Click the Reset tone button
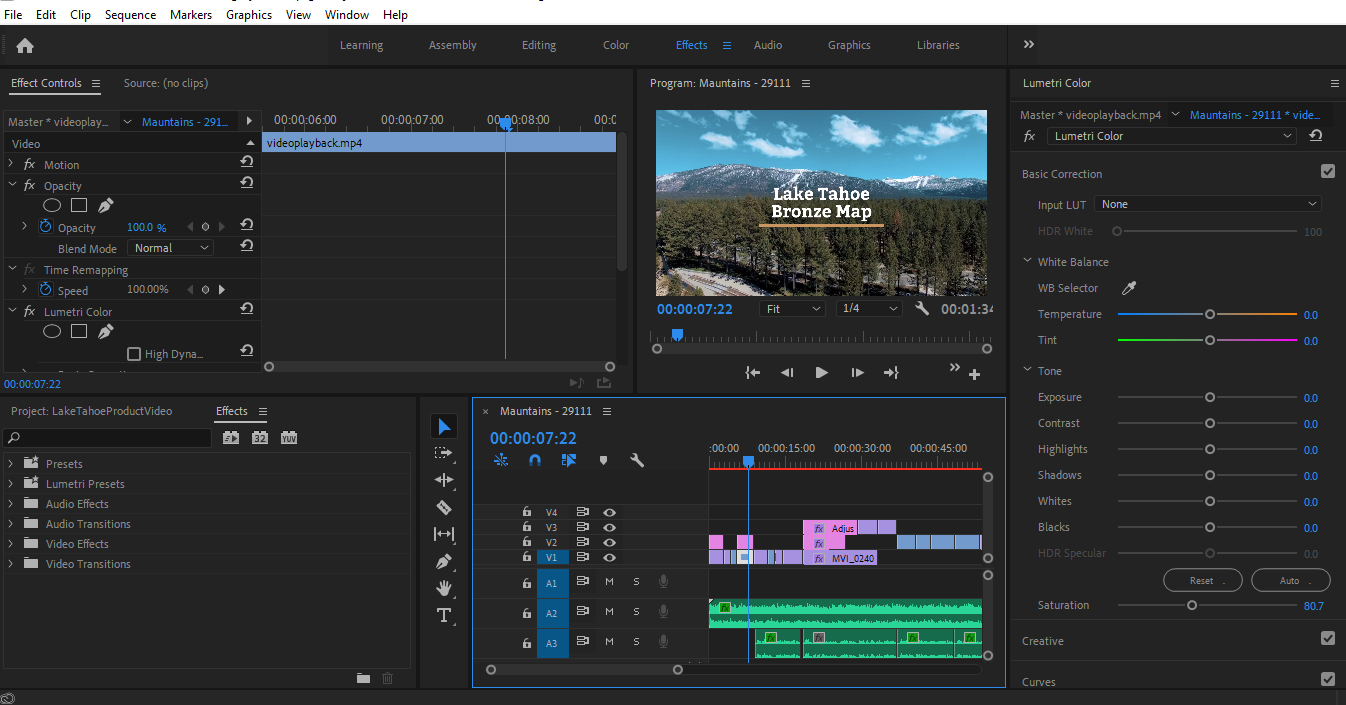This screenshot has height=705, width=1346. [1203, 581]
